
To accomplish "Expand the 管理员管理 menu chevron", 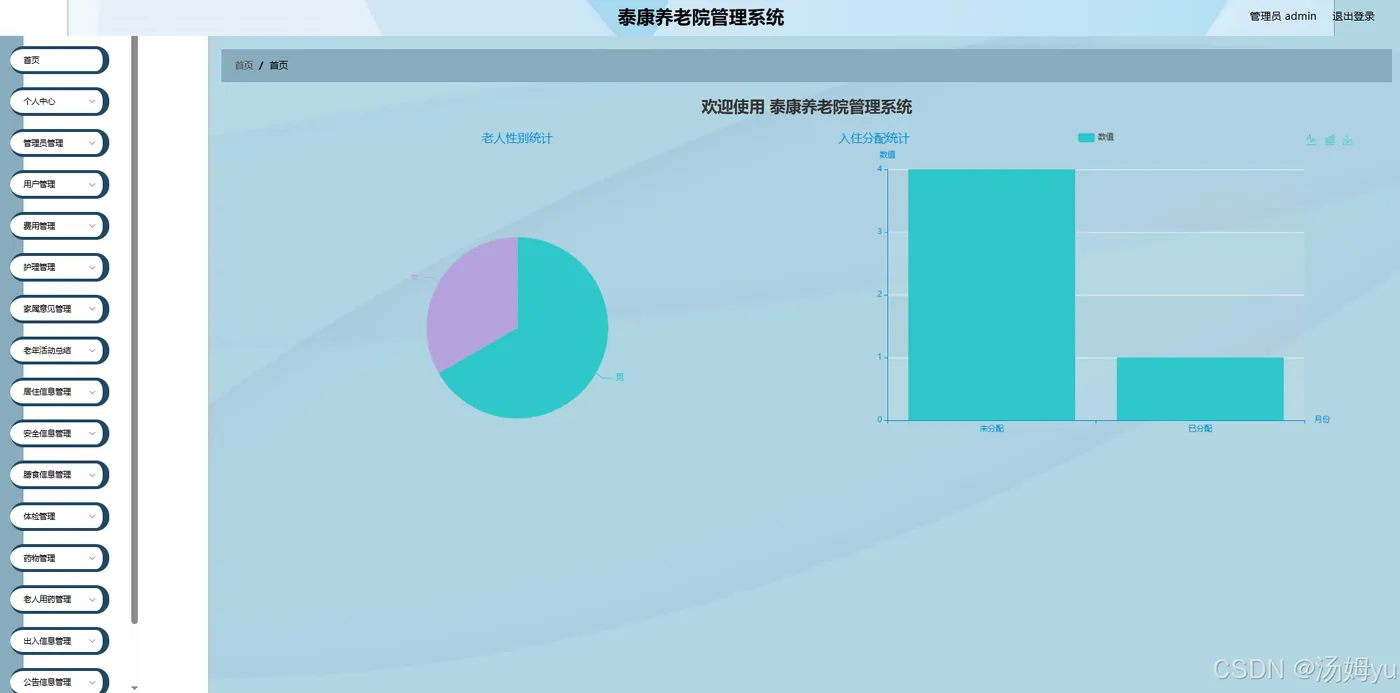I will point(92,143).
